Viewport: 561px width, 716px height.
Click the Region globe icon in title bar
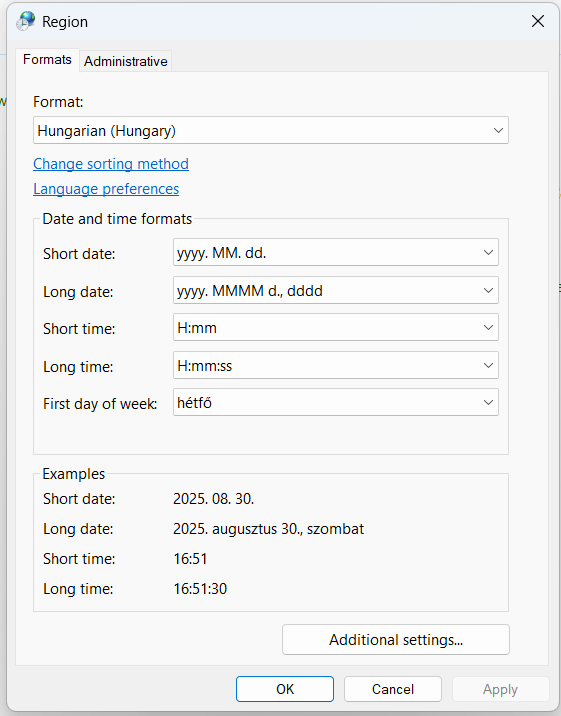pyautogui.click(x=26, y=21)
